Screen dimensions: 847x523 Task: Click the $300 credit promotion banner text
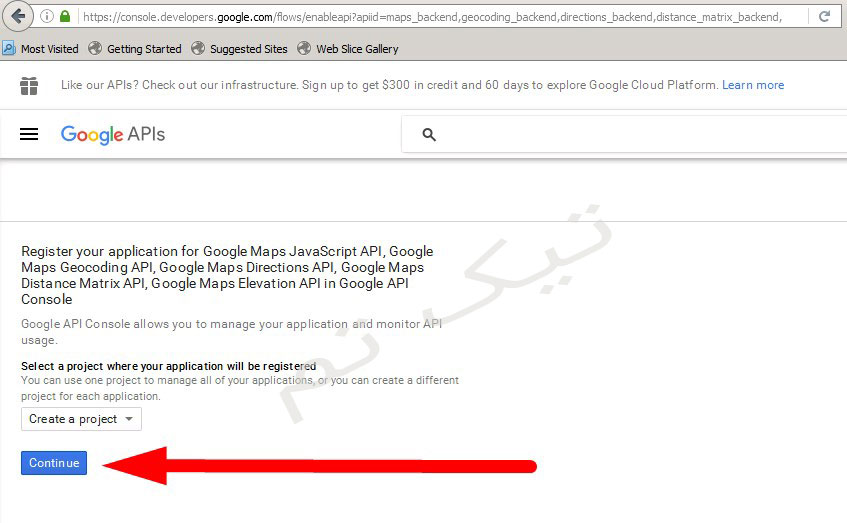point(391,85)
